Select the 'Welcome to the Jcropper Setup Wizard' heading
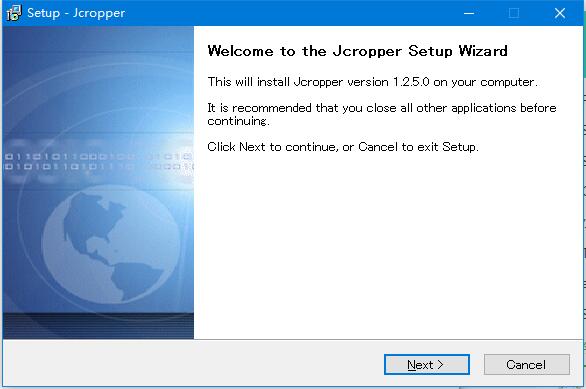586x389 pixels. (357, 51)
